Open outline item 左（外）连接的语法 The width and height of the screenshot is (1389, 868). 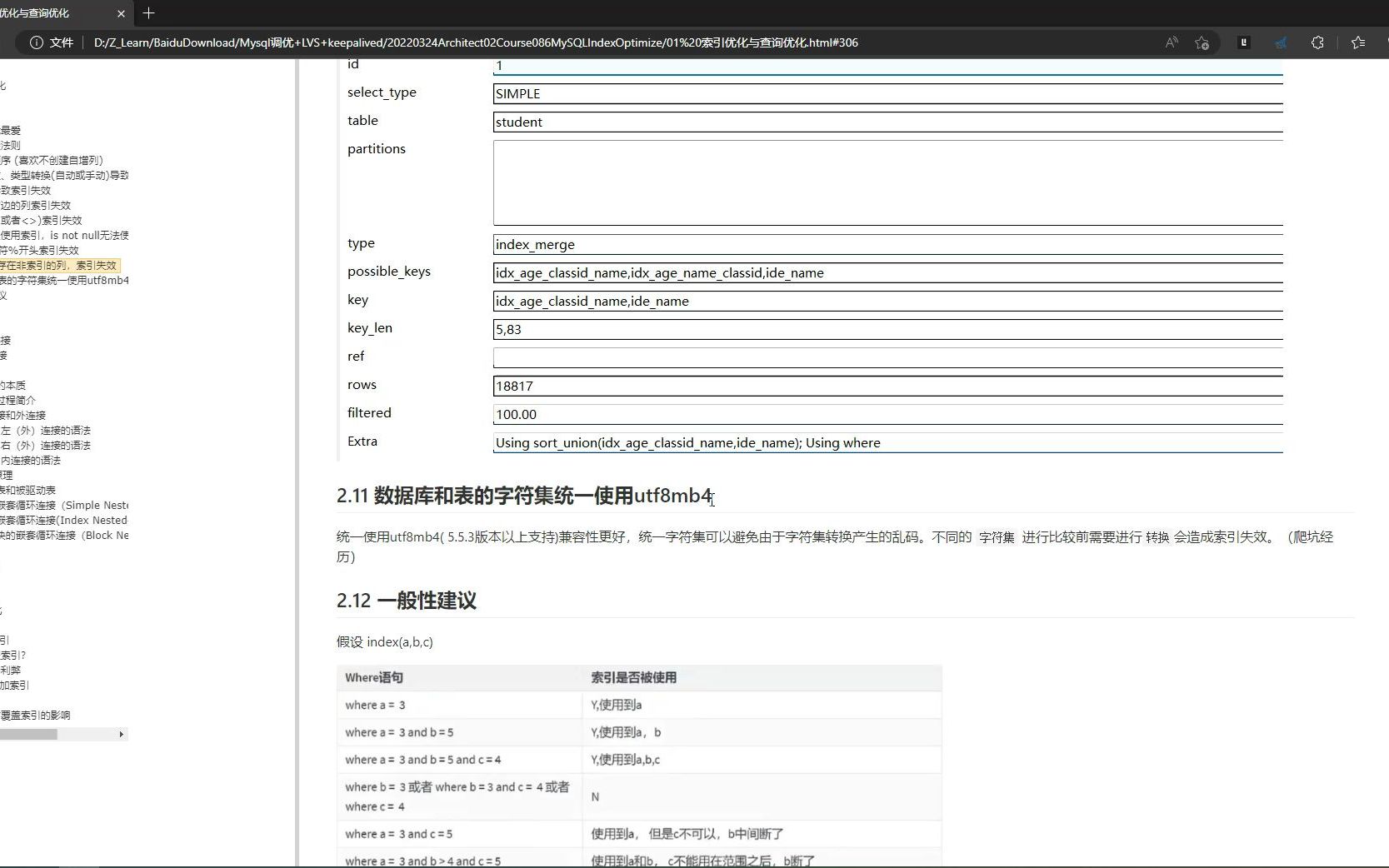pyautogui.click(x=46, y=431)
